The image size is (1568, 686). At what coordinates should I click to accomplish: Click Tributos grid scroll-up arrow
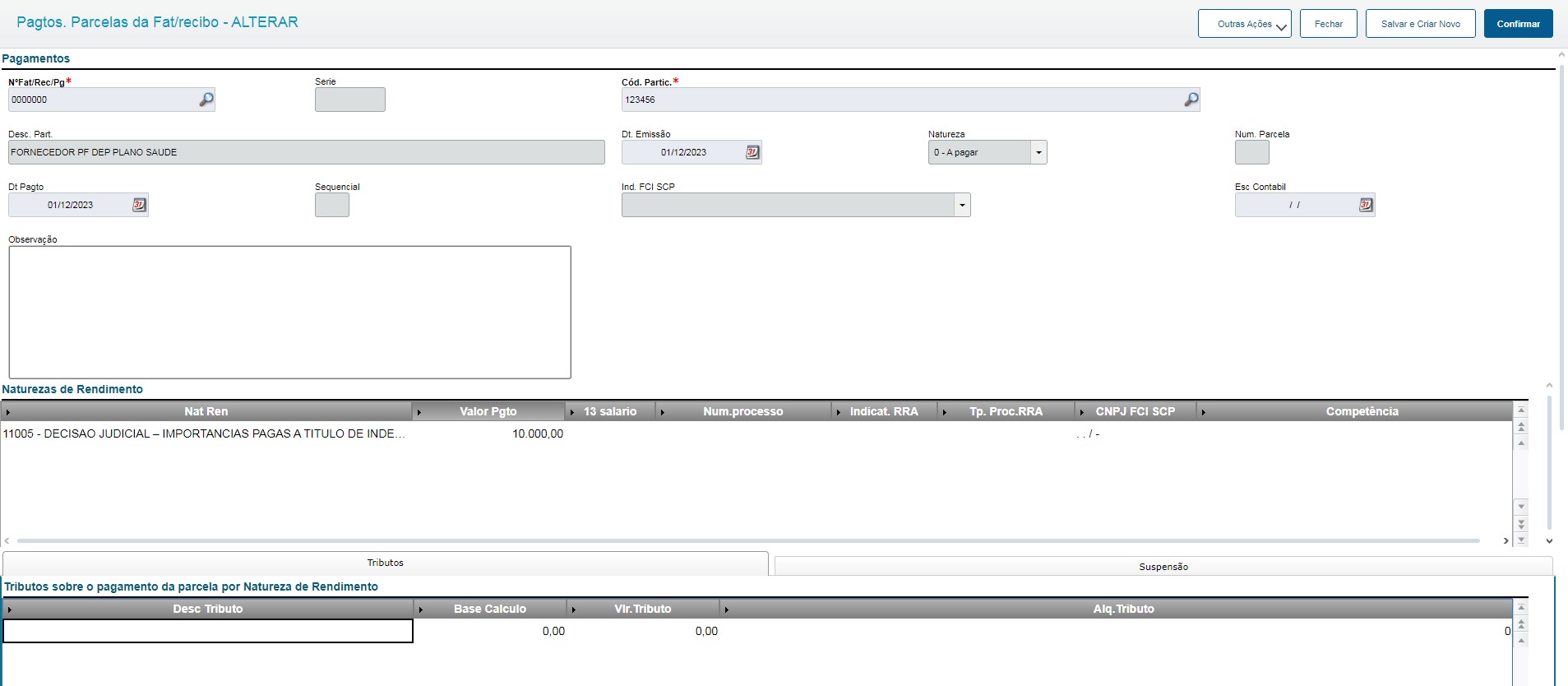(1521, 640)
